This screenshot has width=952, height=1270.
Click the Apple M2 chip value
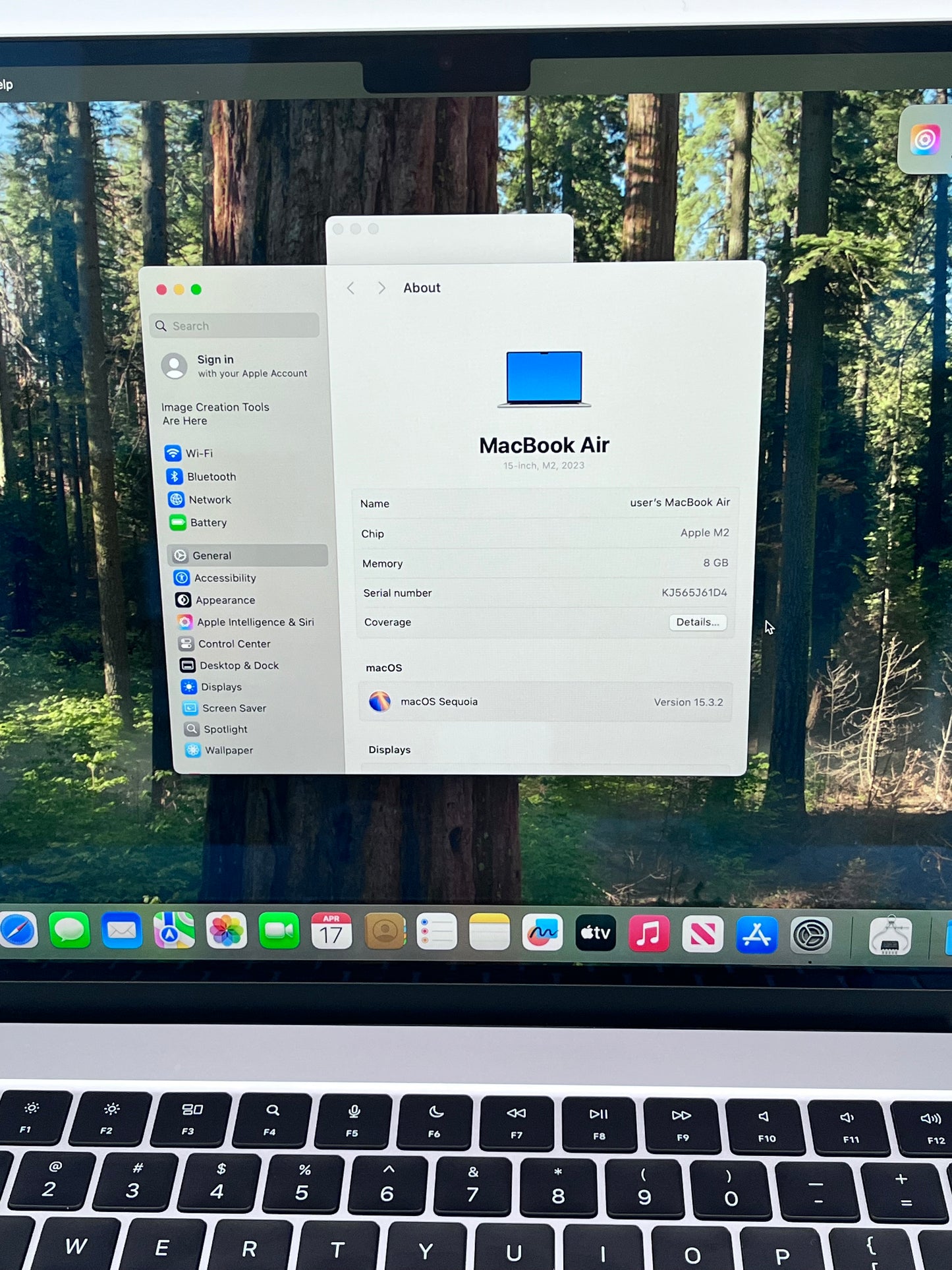(x=705, y=533)
